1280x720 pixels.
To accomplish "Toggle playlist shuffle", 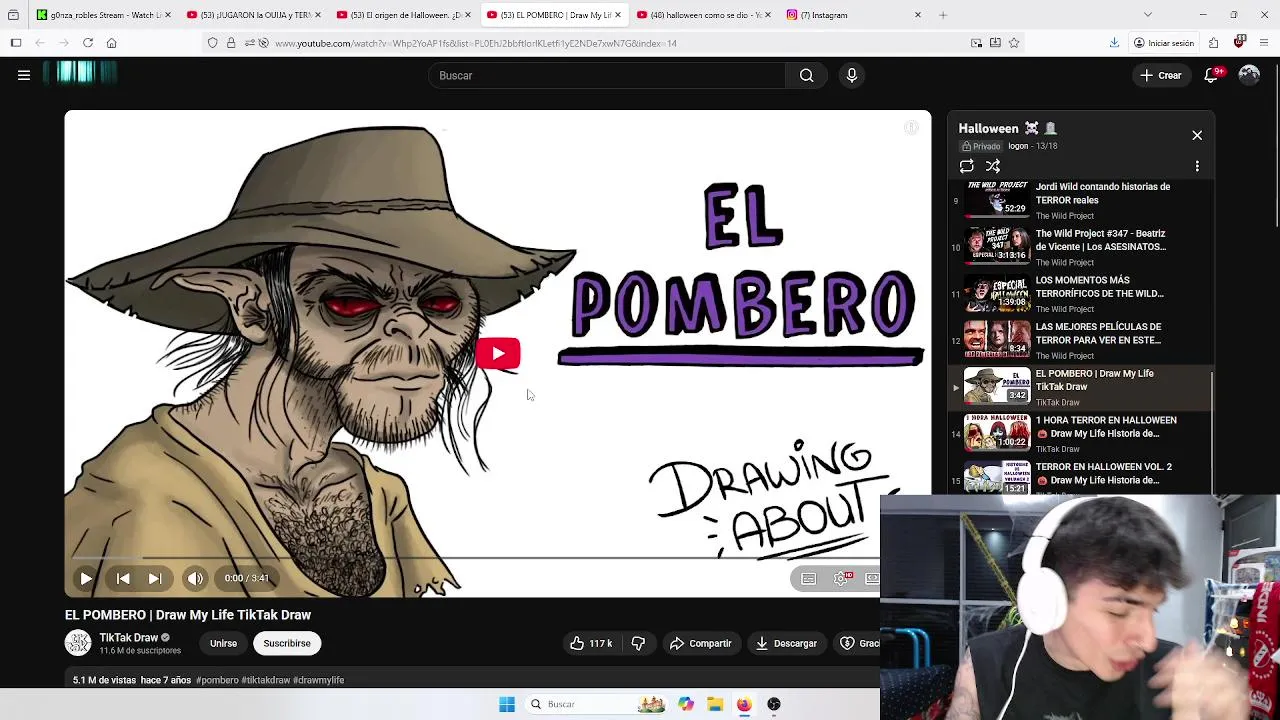I will coord(993,166).
